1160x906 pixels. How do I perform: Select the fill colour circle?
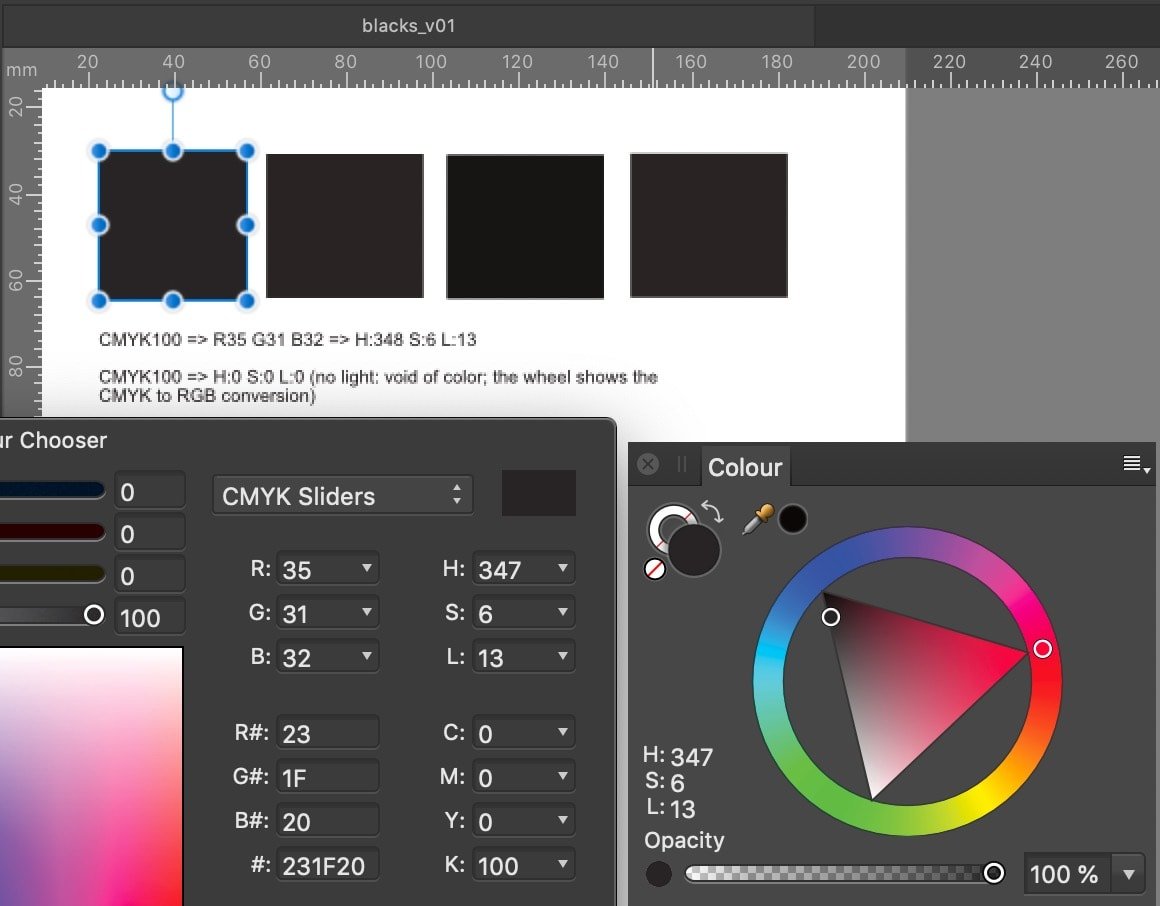tap(694, 550)
